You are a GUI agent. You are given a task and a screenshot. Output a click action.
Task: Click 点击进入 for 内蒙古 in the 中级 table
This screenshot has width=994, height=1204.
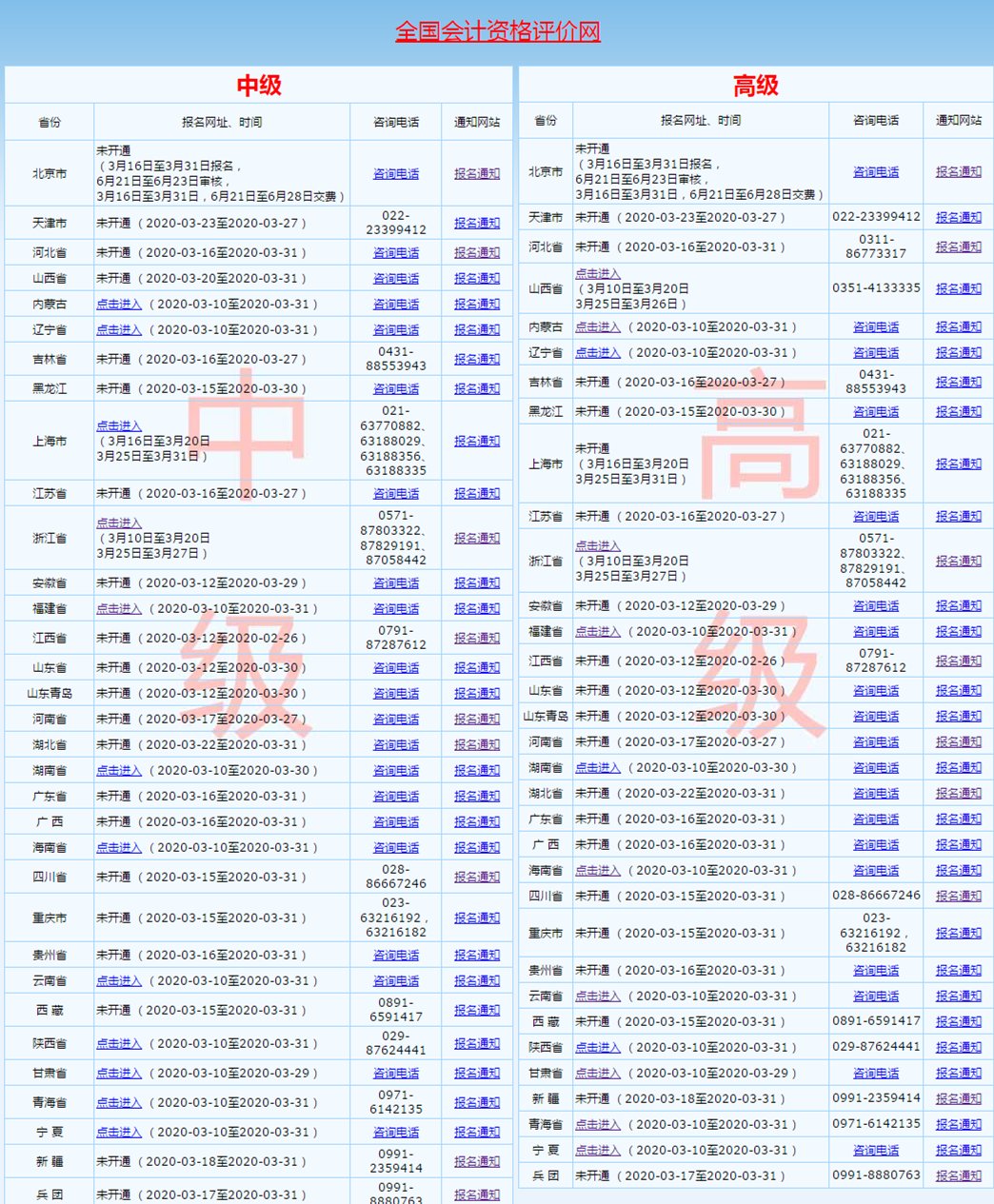(118, 303)
